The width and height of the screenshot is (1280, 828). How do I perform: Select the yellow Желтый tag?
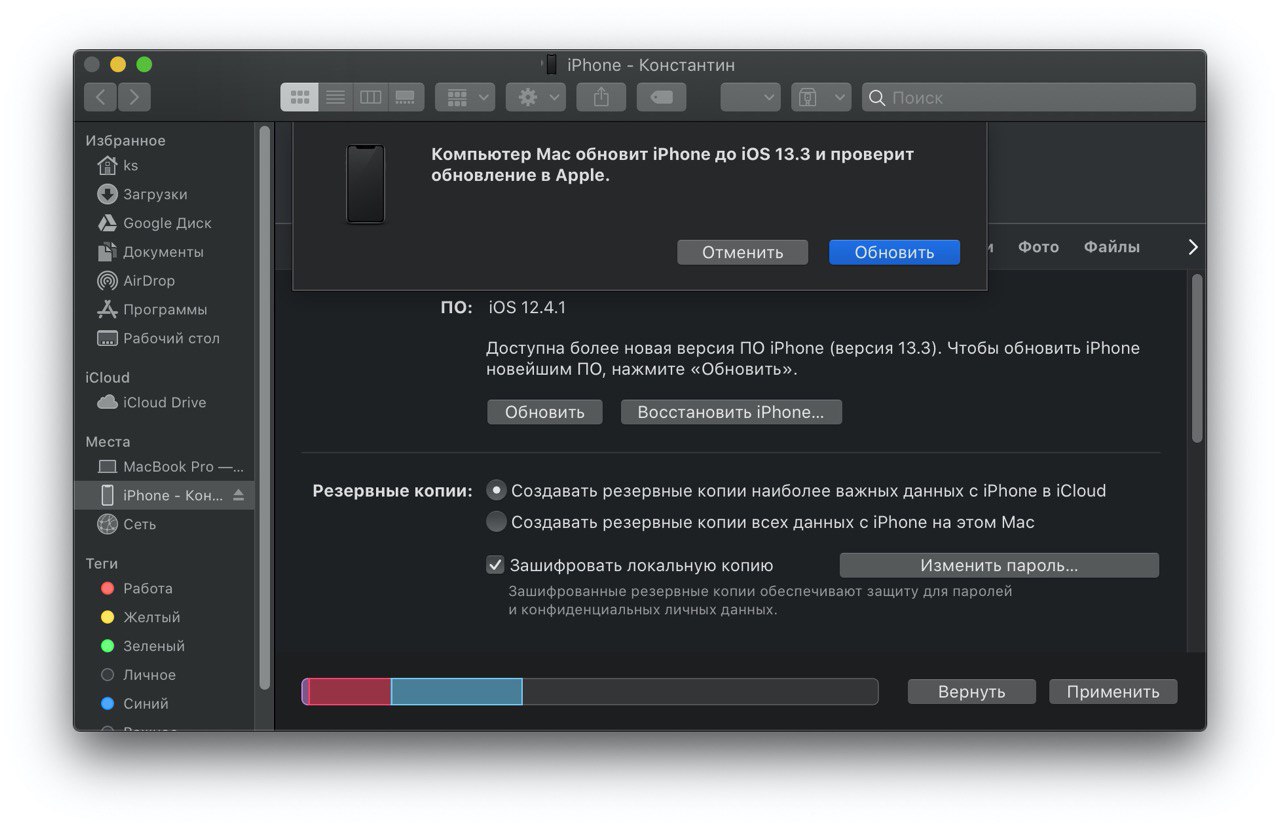point(165,617)
